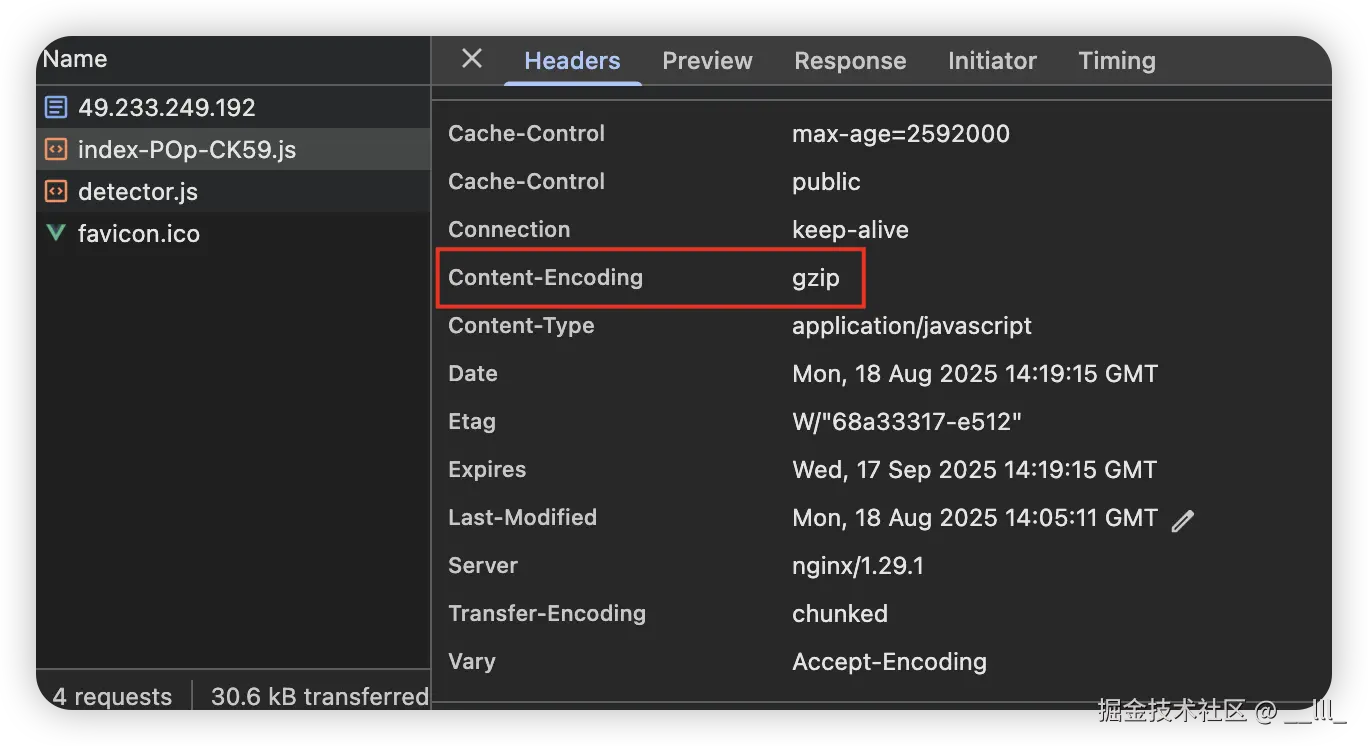1368x746 pixels.
Task: Select the 49.233.249.192 request
Action: click(166, 108)
